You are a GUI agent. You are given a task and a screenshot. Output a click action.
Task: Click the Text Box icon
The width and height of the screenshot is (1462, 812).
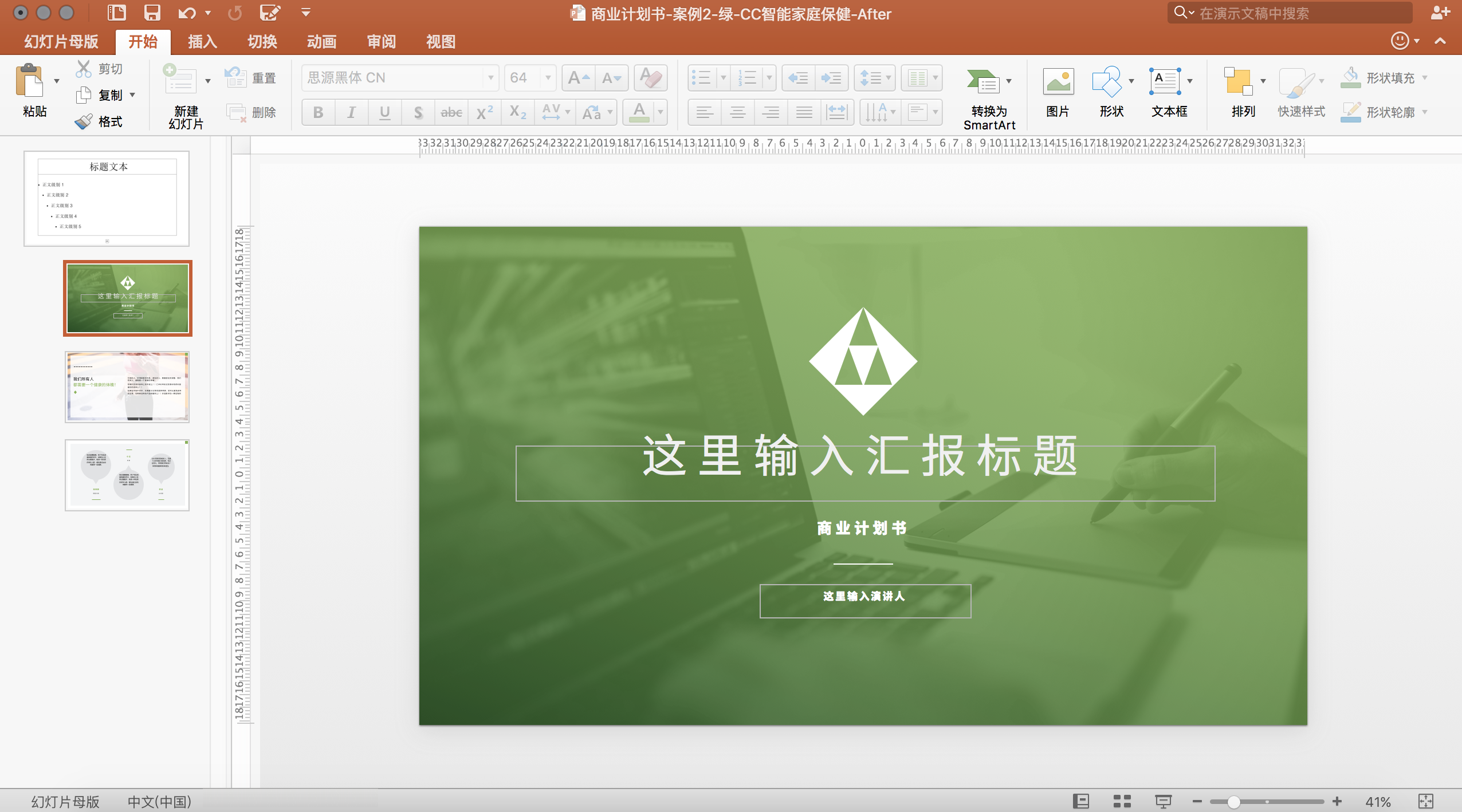click(x=1164, y=81)
